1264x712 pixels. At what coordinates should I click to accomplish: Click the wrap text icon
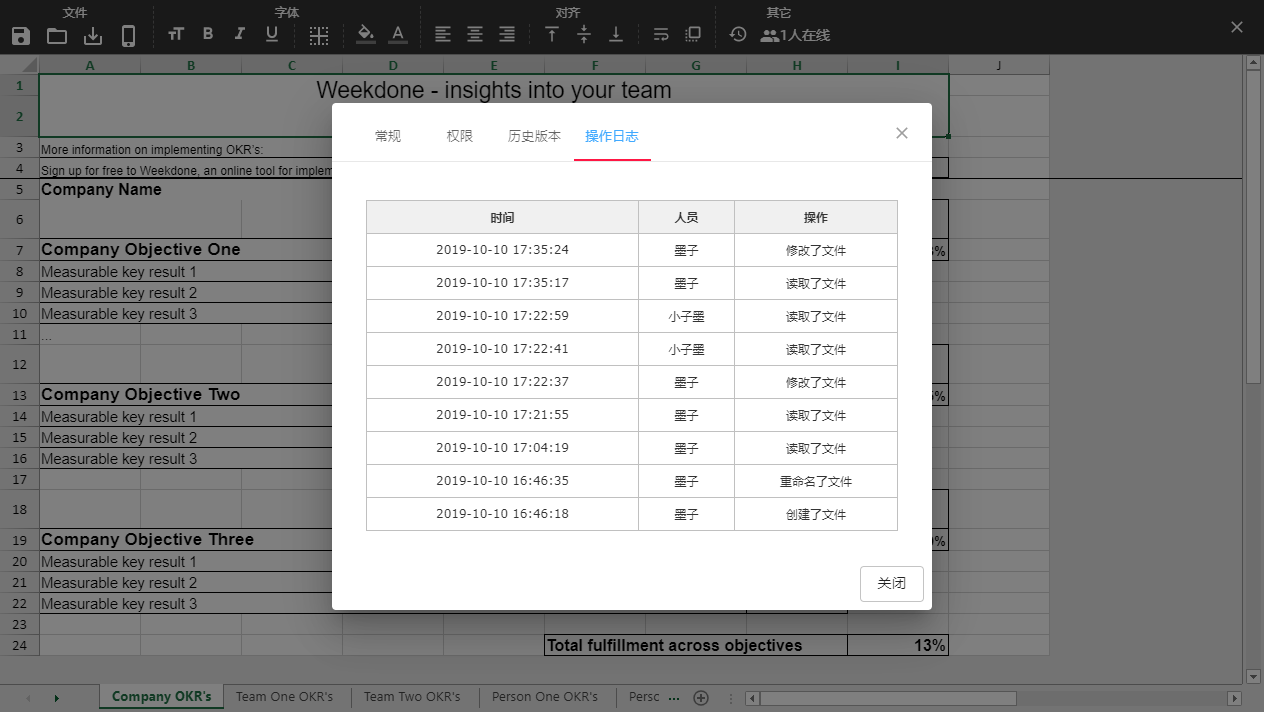pyautogui.click(x=661, y=34)
